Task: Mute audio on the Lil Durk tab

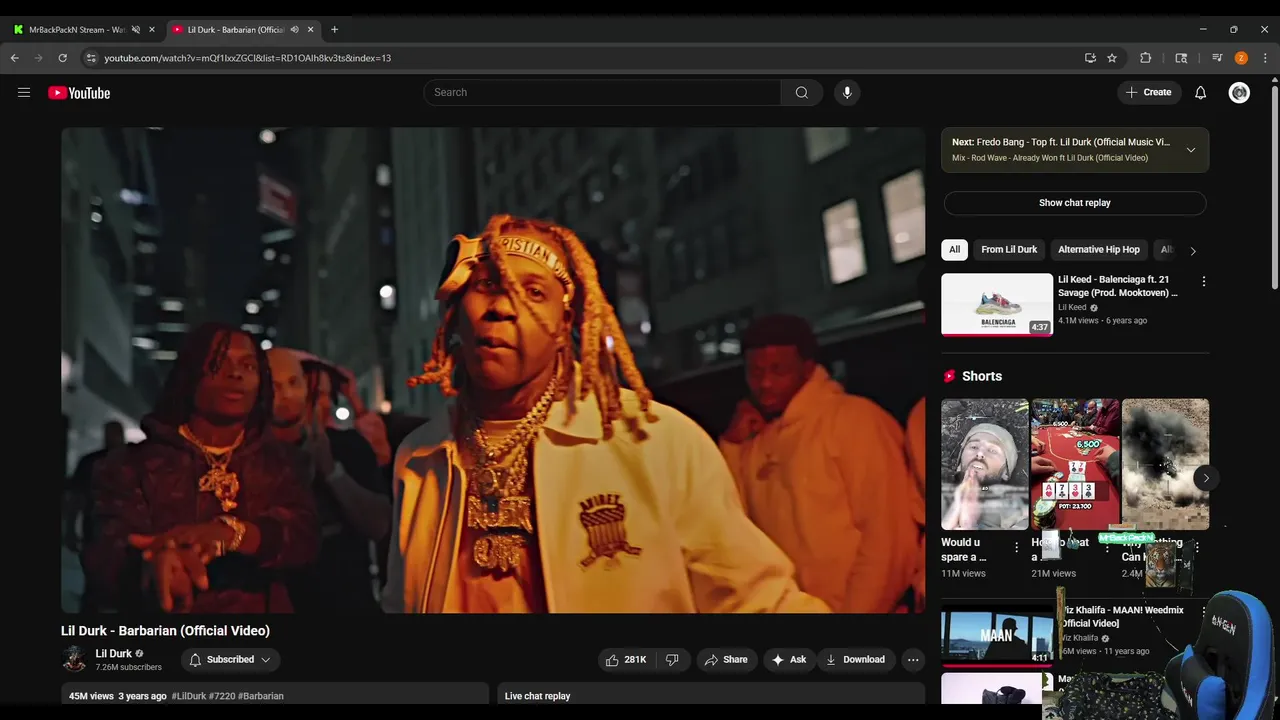Action: click(x=294, y=29)
